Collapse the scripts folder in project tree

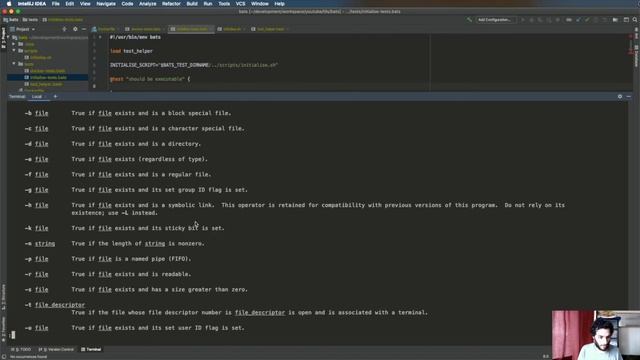point(14,51)
